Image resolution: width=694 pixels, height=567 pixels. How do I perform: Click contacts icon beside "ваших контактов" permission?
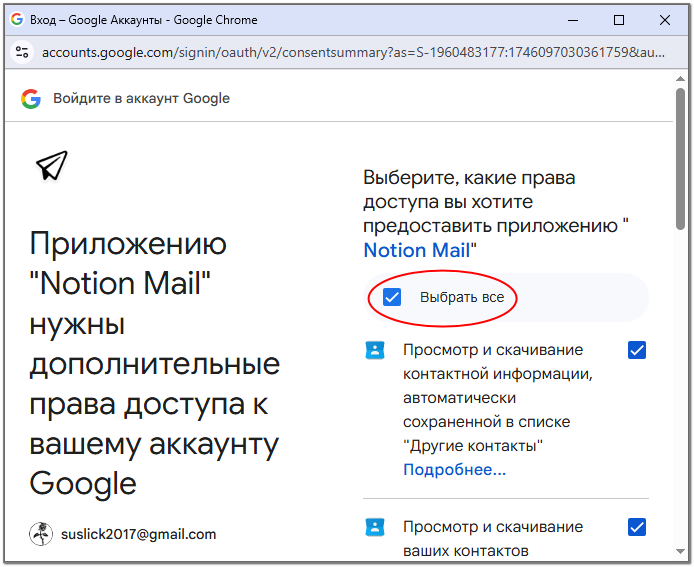click(375, 527)
